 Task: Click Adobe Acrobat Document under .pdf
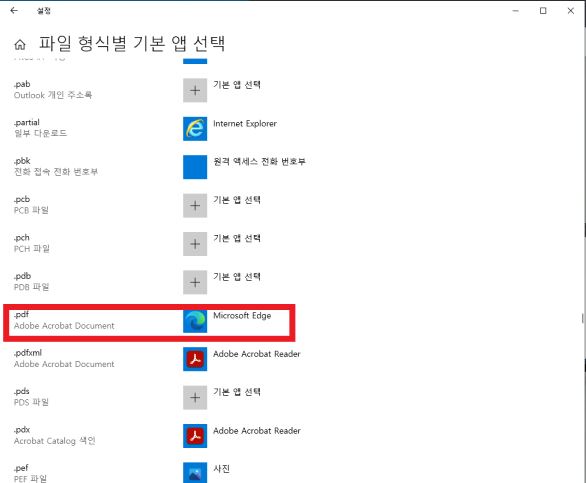64,326
